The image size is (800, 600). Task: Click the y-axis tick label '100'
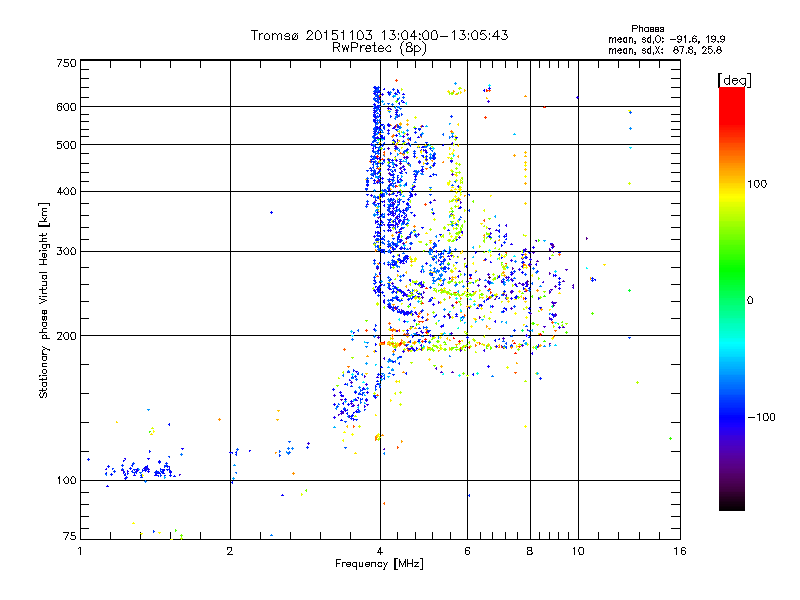pos(66,481)
